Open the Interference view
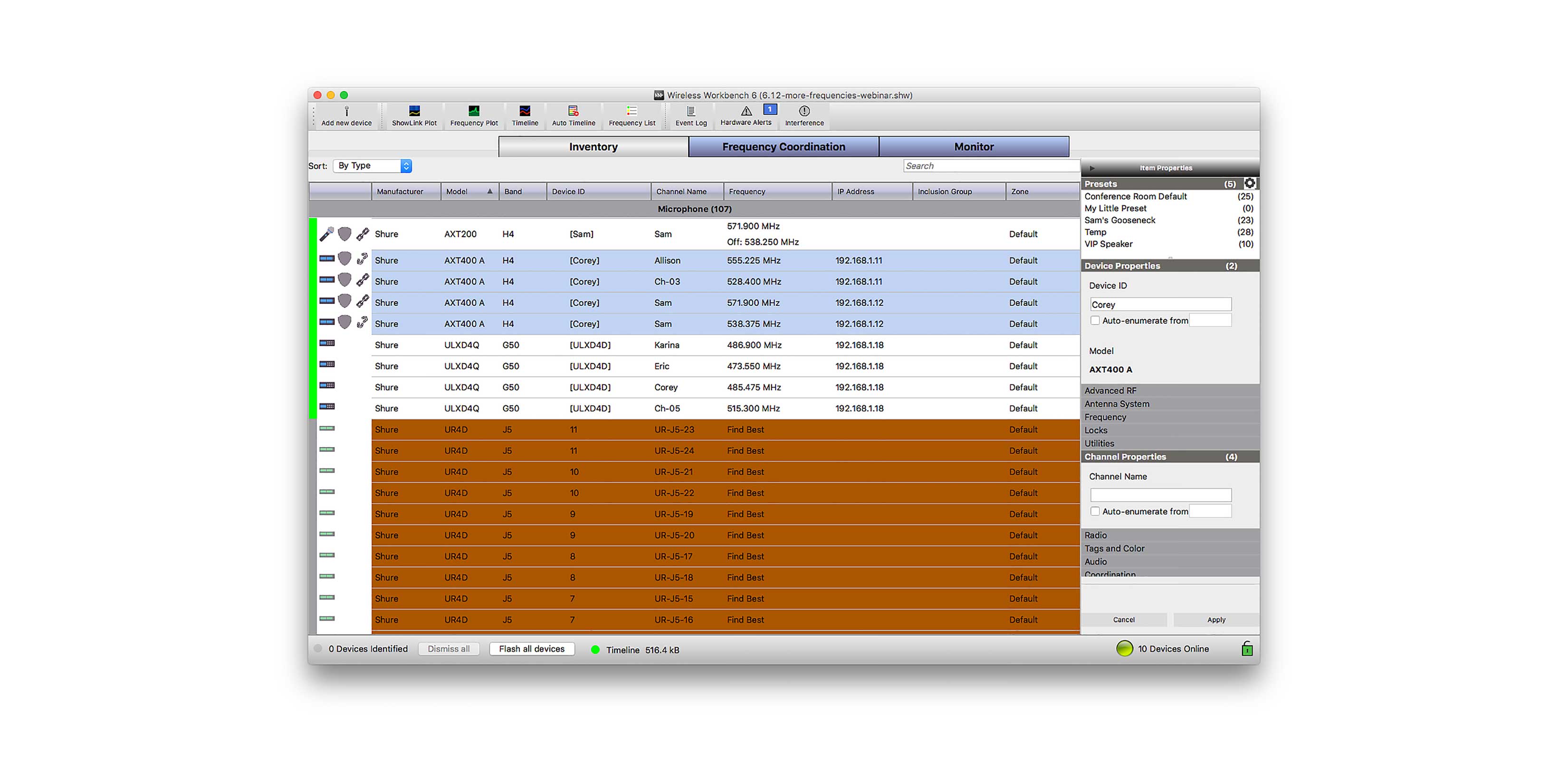1568x784 pixels. [x=804, y=115]
